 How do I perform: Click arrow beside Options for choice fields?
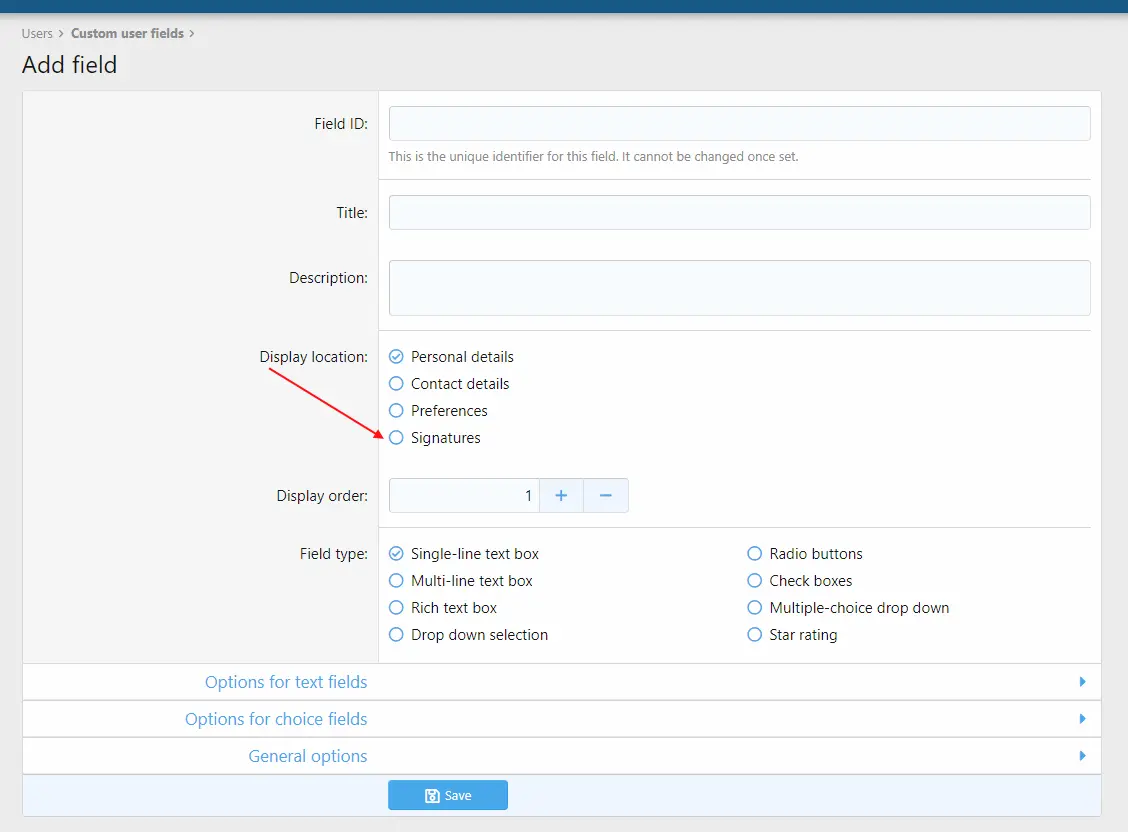click(1082, 719)
